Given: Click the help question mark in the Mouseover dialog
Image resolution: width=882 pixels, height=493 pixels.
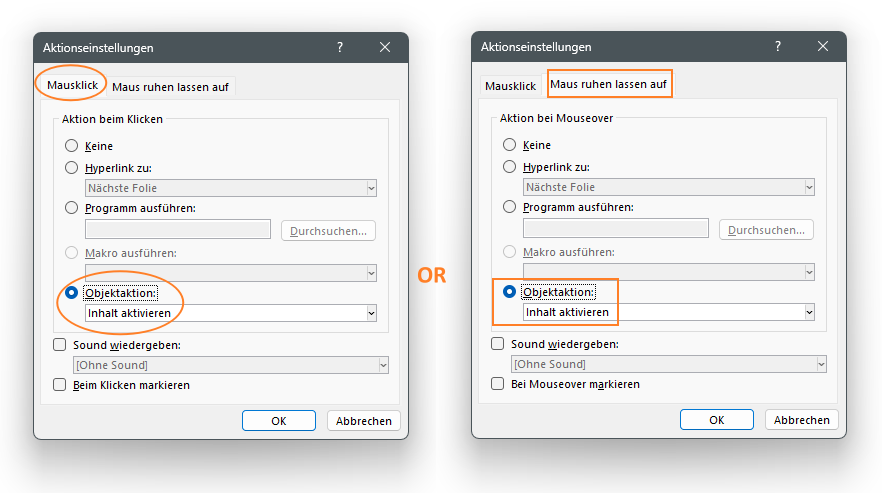Looking at the screenshot, I should (x=777, y=46).
